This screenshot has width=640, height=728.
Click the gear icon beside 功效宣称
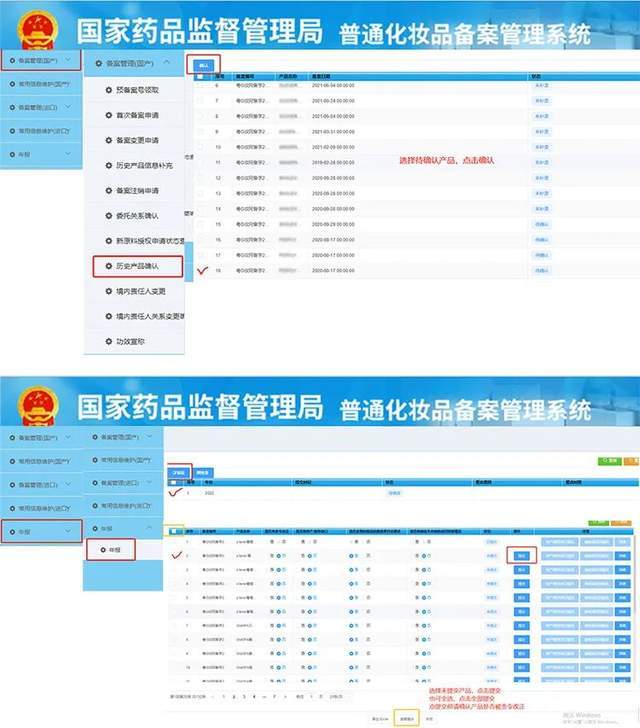click(x=109, y=341)
